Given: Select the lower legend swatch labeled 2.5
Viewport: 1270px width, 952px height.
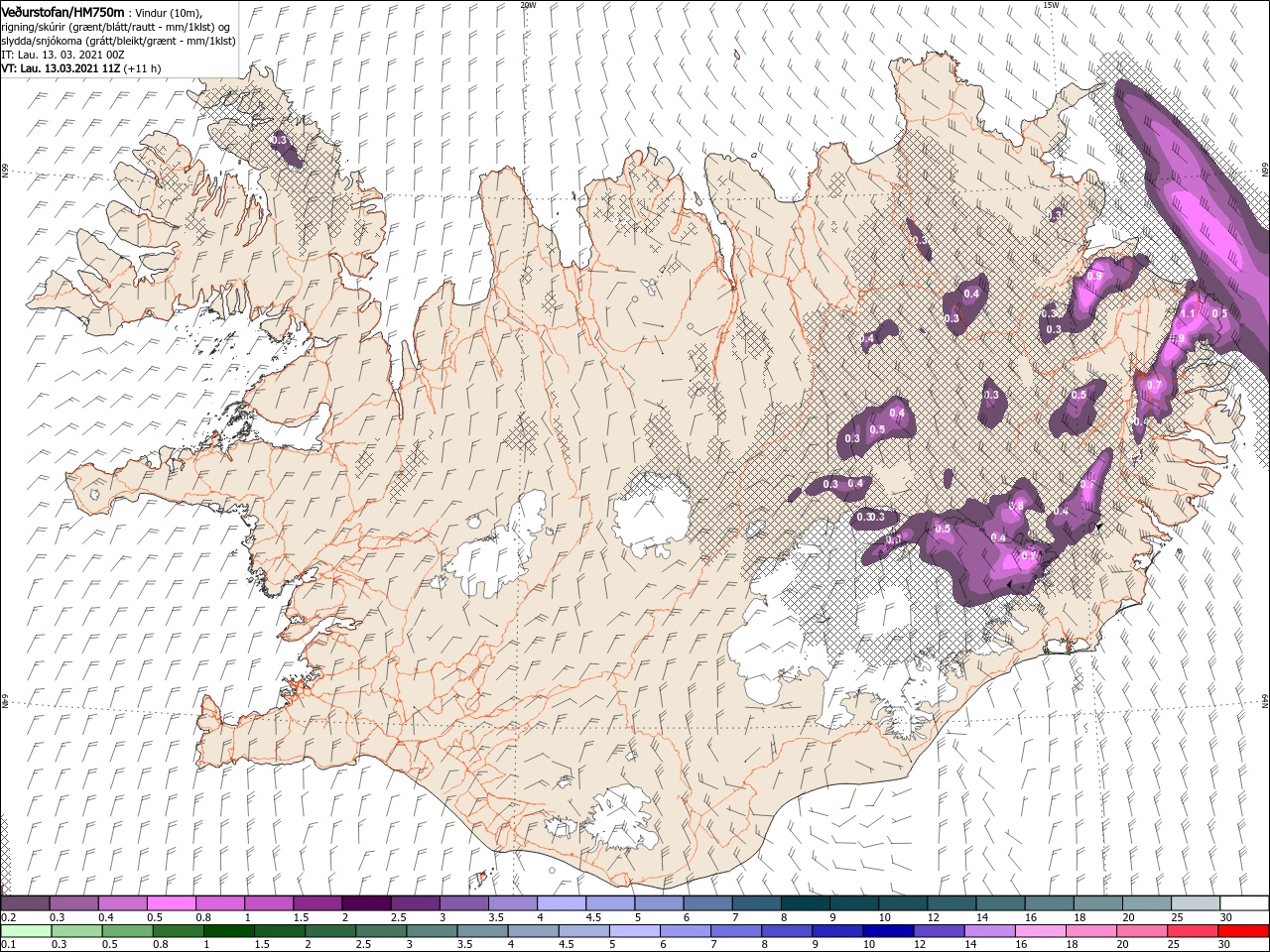Looking at the screenshot, I should tap(381, 930).
